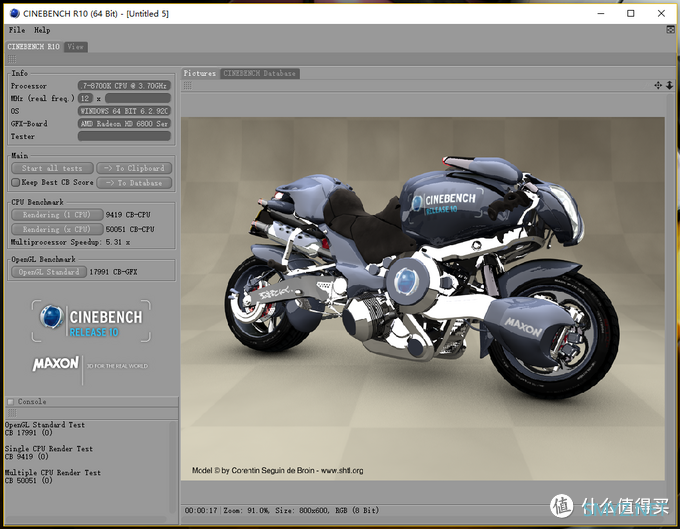
Task: Click console line Multiple CPU Render Test
Action: point(52,473)
